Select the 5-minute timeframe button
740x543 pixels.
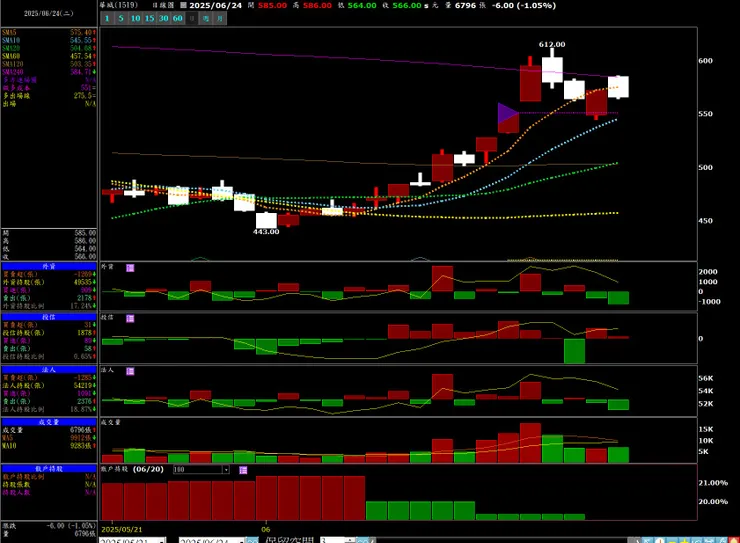click(121, 18)
